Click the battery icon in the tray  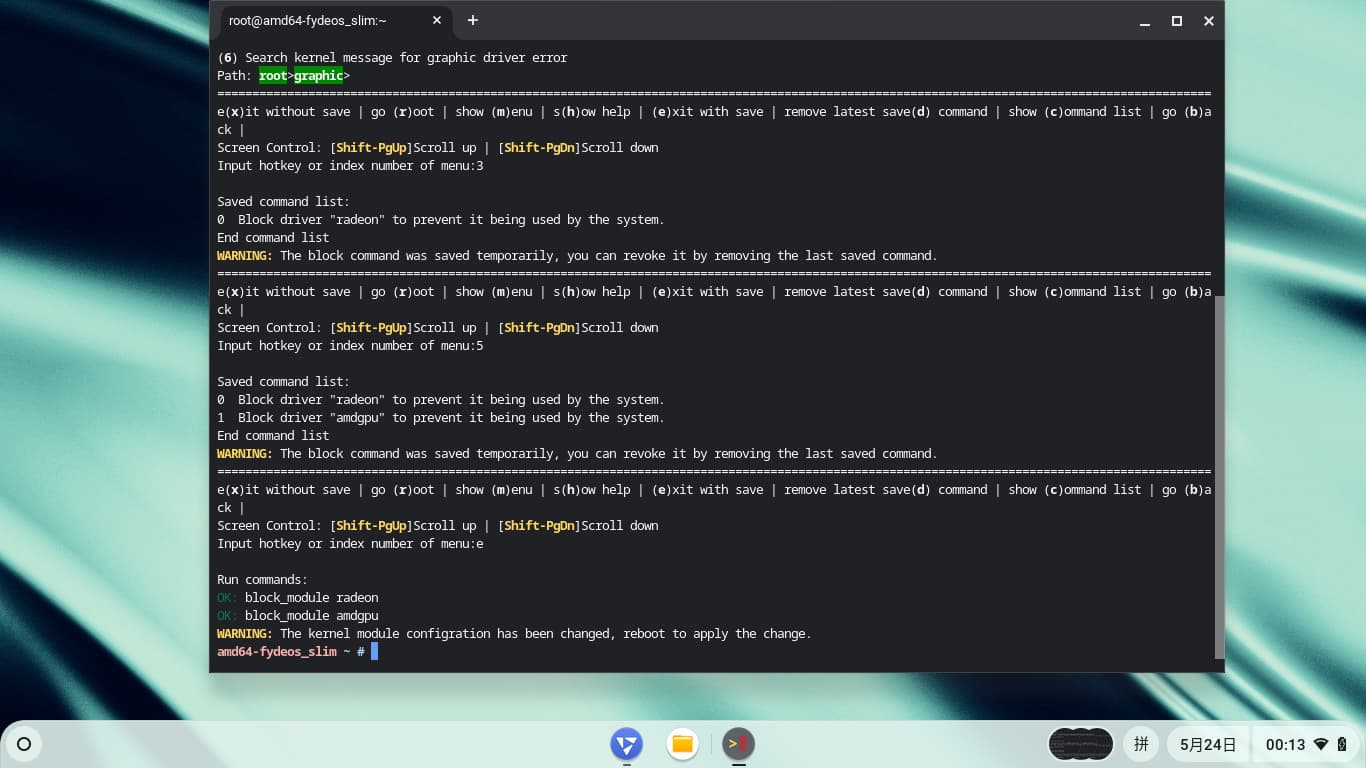point(1342,744)
